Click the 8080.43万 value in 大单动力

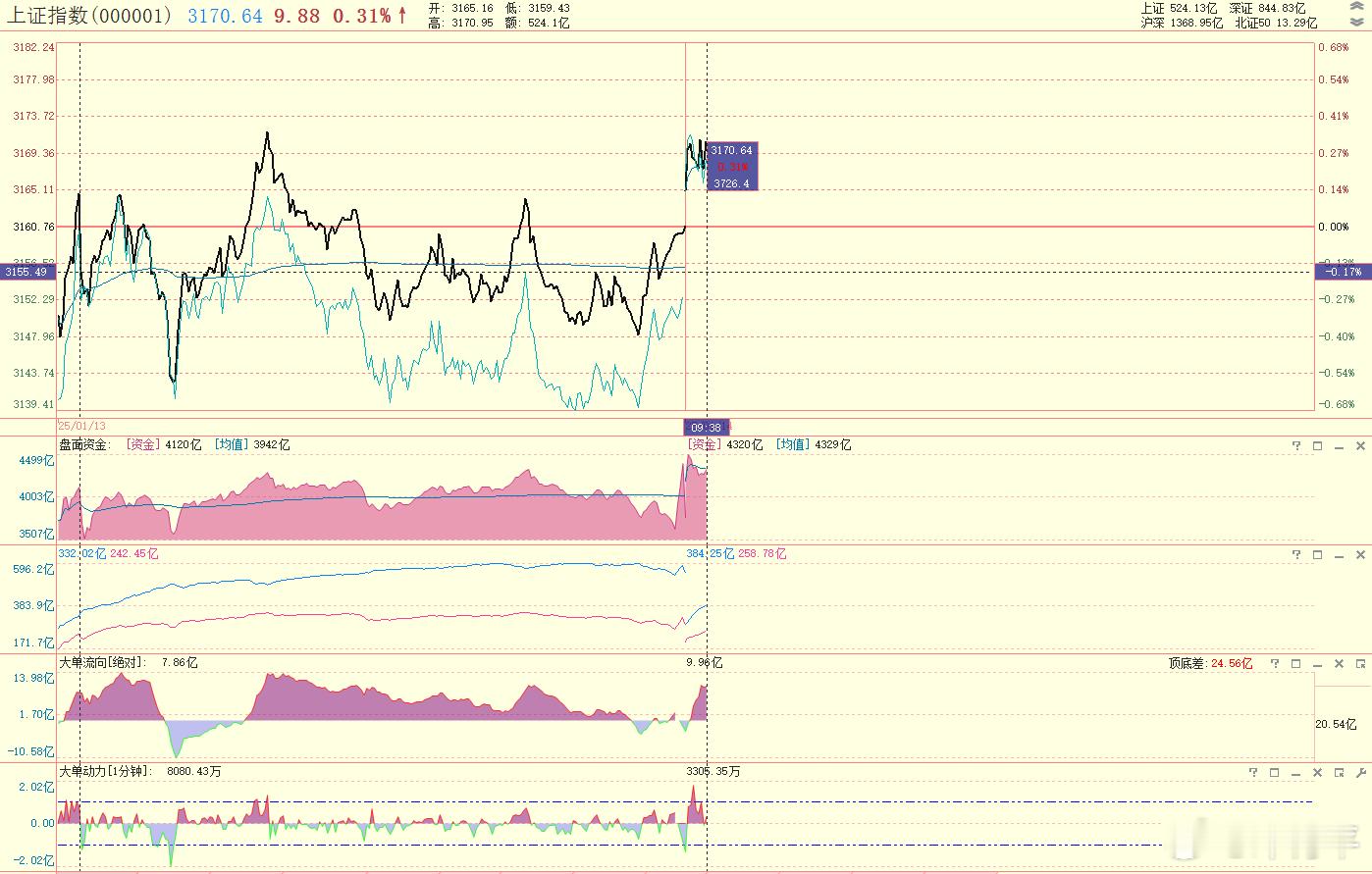(x=194, y=772)
